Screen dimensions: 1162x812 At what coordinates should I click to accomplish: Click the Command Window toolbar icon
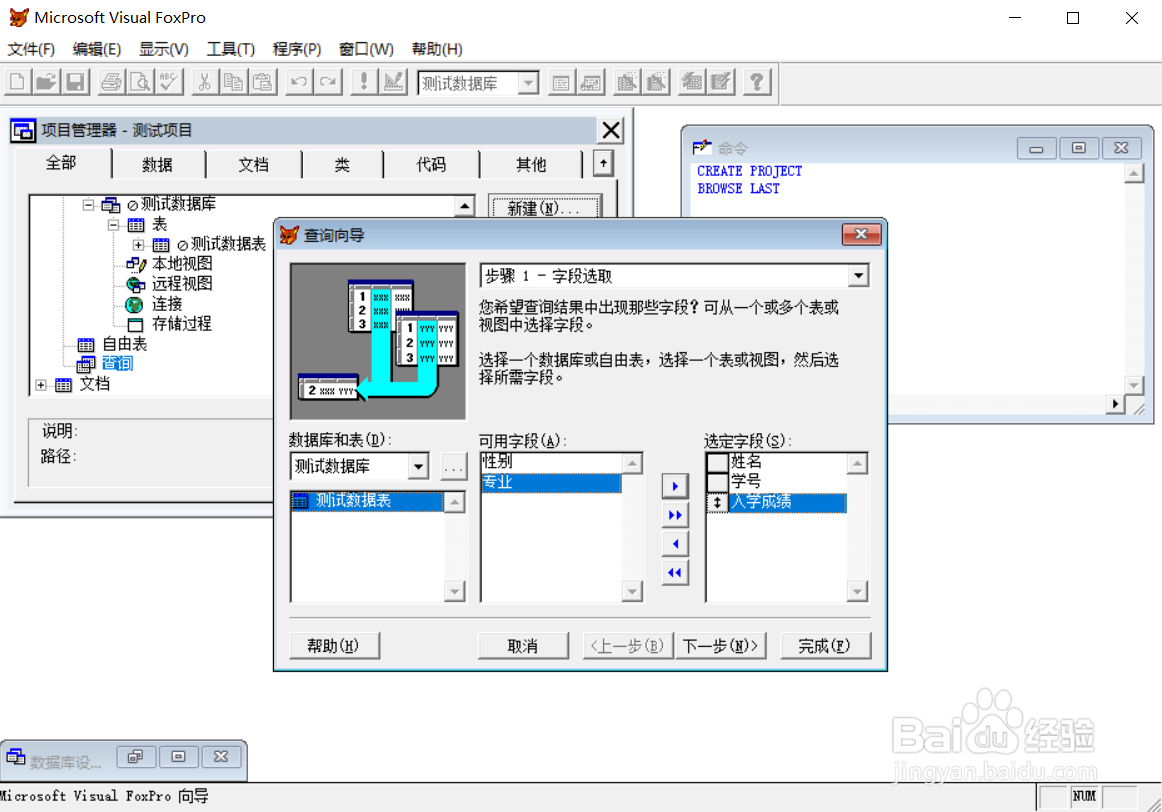(561, 82)
